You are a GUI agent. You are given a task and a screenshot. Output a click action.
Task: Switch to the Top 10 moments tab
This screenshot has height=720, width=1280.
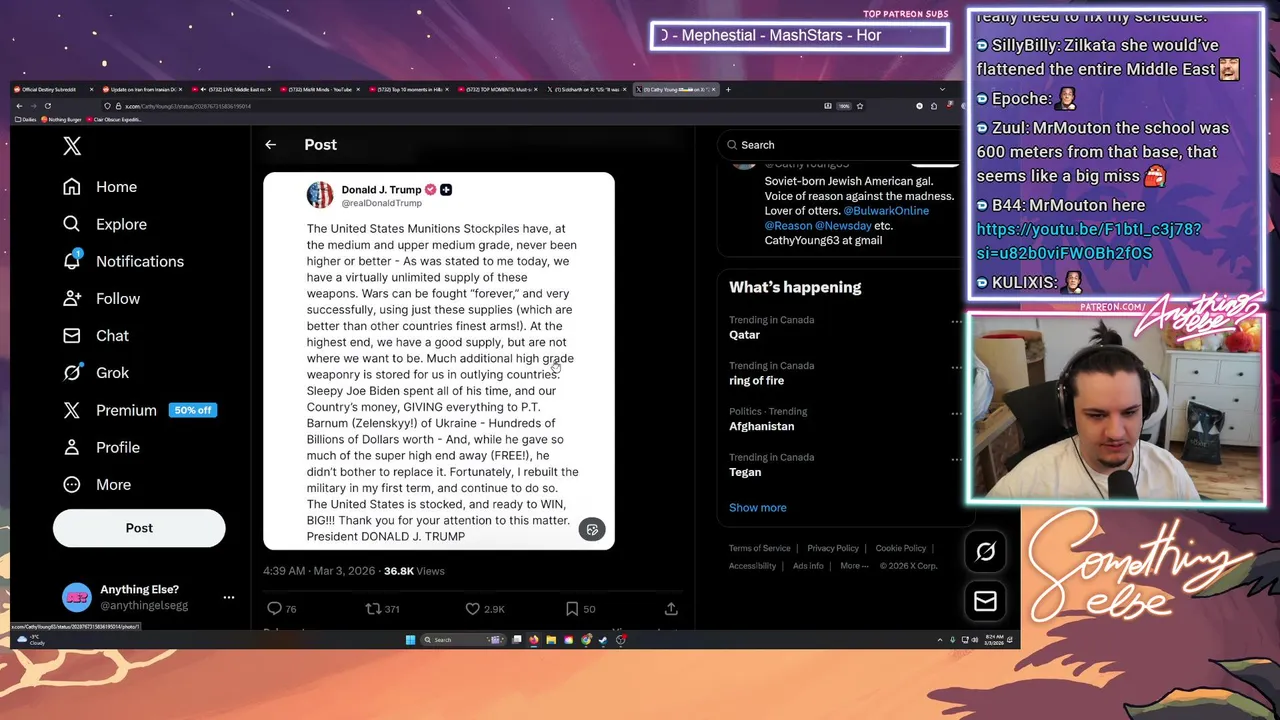pos(407,90)
